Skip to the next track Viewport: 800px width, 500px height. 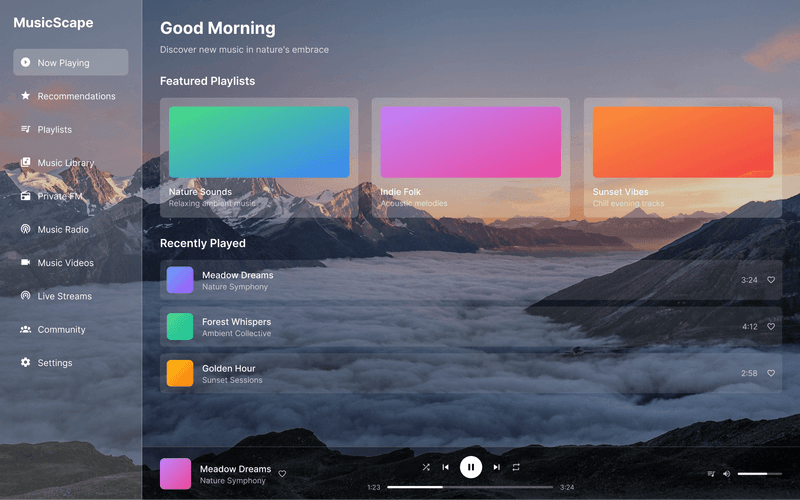tap(496, 467)
